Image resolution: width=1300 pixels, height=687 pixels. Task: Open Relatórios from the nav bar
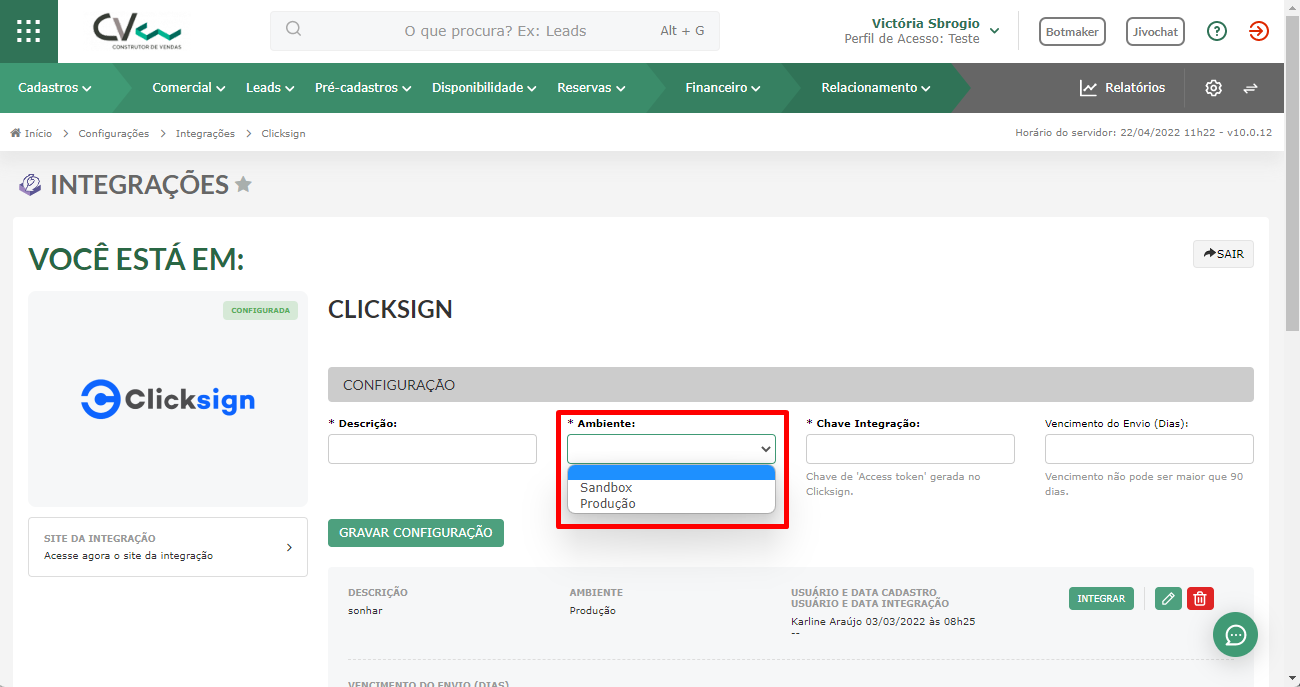1122,88
